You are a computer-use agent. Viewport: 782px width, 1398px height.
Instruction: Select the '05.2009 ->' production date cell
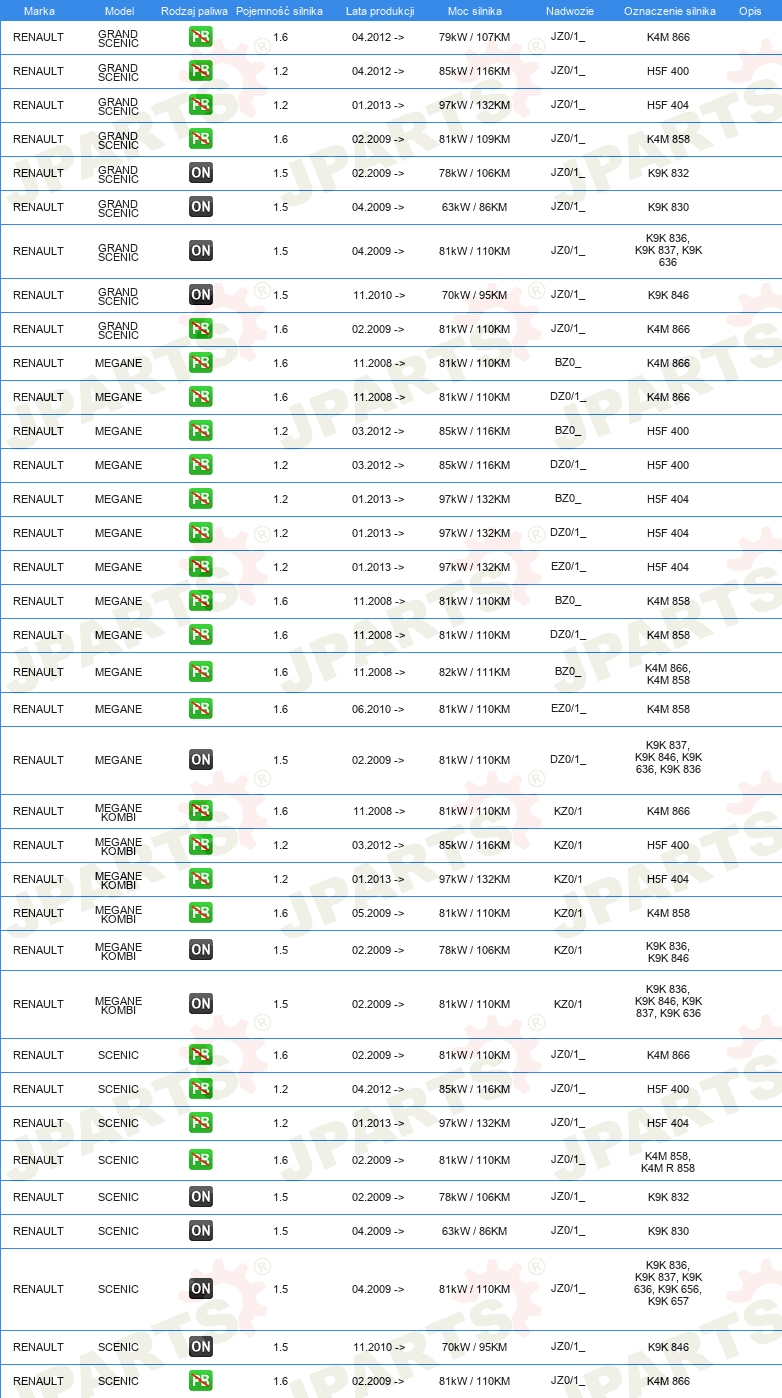pyautogui.click(x=378, y=913)
